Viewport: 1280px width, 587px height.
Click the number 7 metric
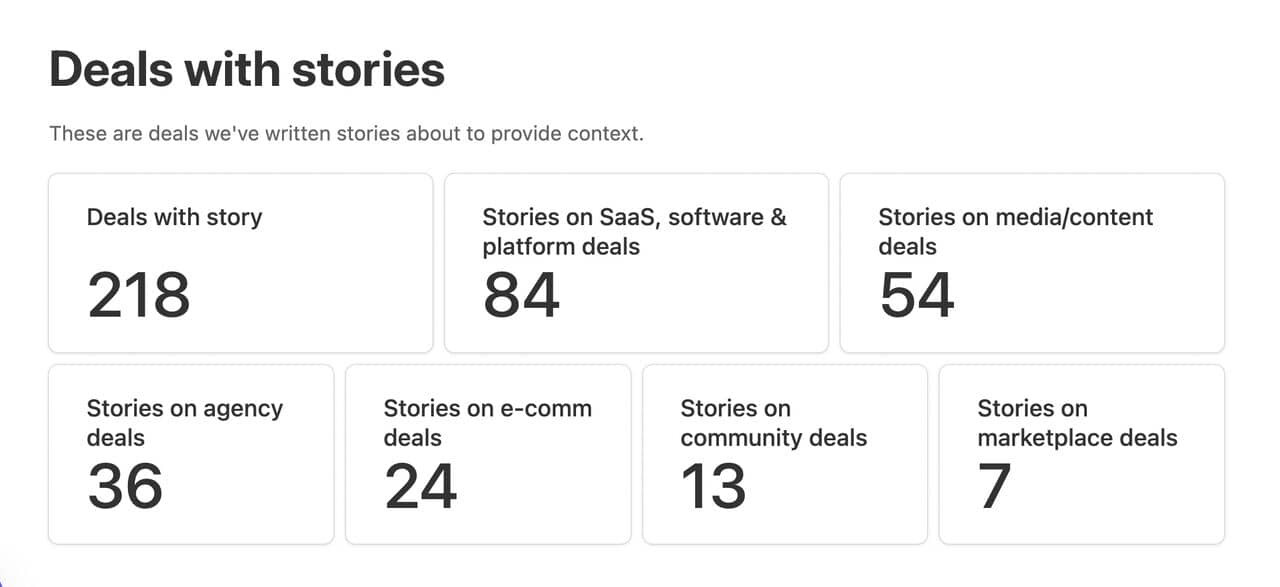point(995,487)
